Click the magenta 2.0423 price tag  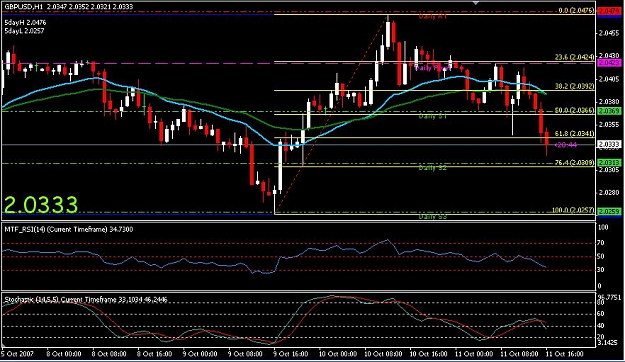pos(609,63)
